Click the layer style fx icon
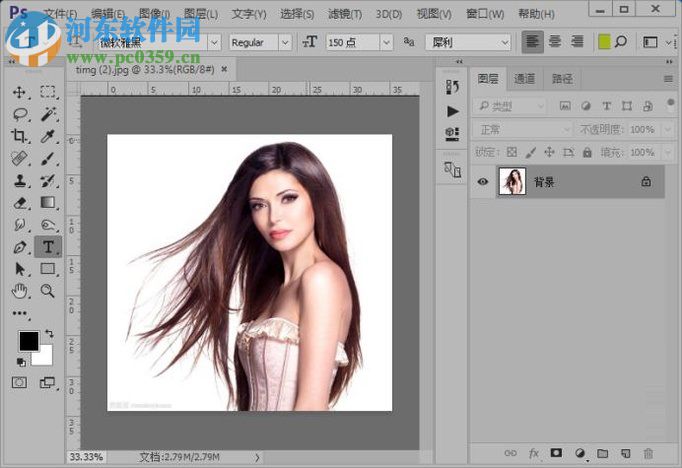The width and height of the screenshot is (682, 468). click(x=534, y=453)
